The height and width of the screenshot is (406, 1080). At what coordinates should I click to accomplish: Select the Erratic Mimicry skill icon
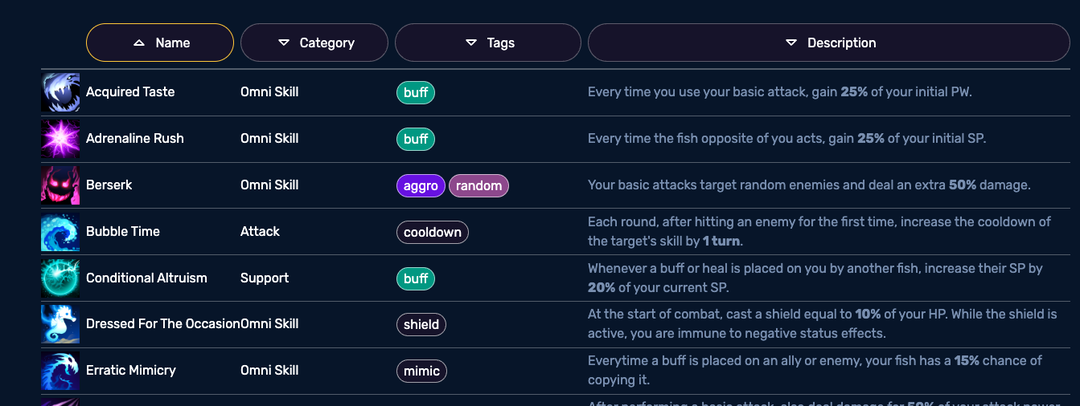point(60,371)
